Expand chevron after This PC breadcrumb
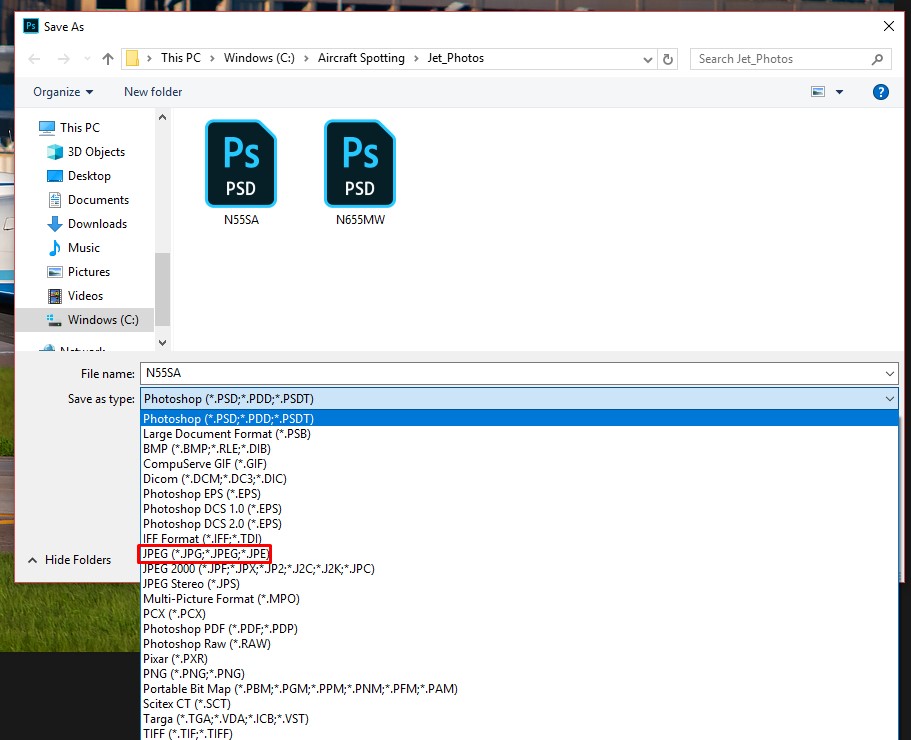Viewport: 911px width, 740px height. click(212, 59)
